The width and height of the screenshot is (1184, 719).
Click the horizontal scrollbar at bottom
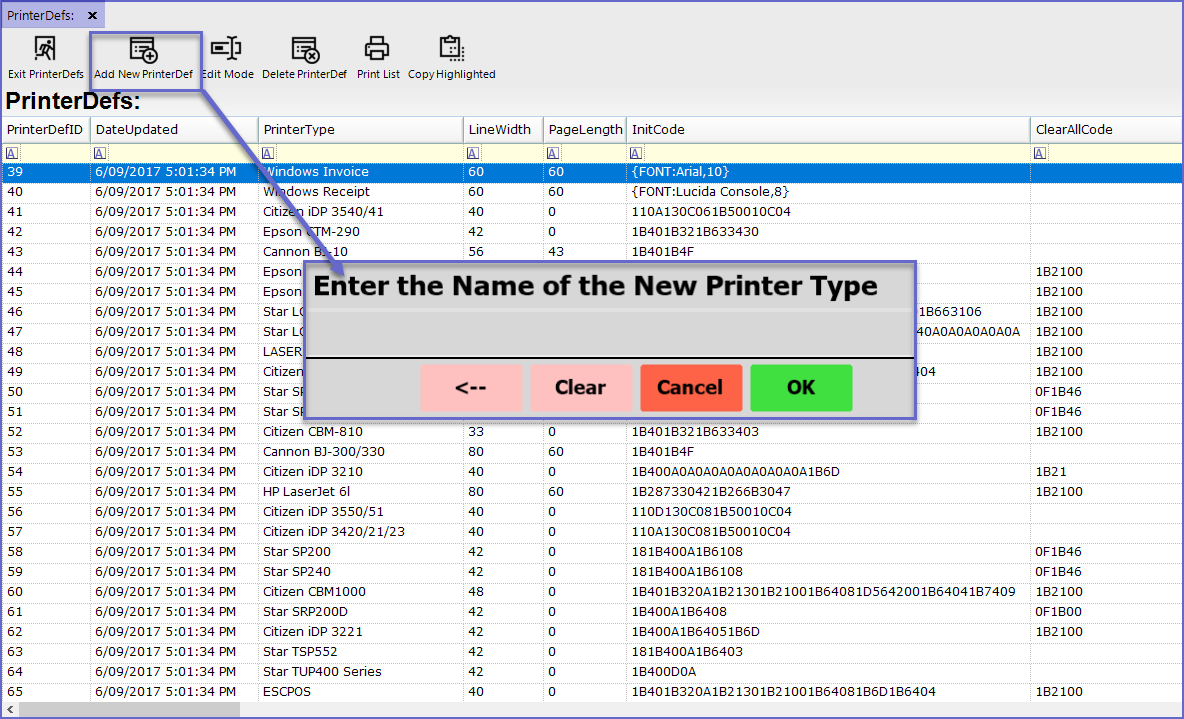pos(130,709)
